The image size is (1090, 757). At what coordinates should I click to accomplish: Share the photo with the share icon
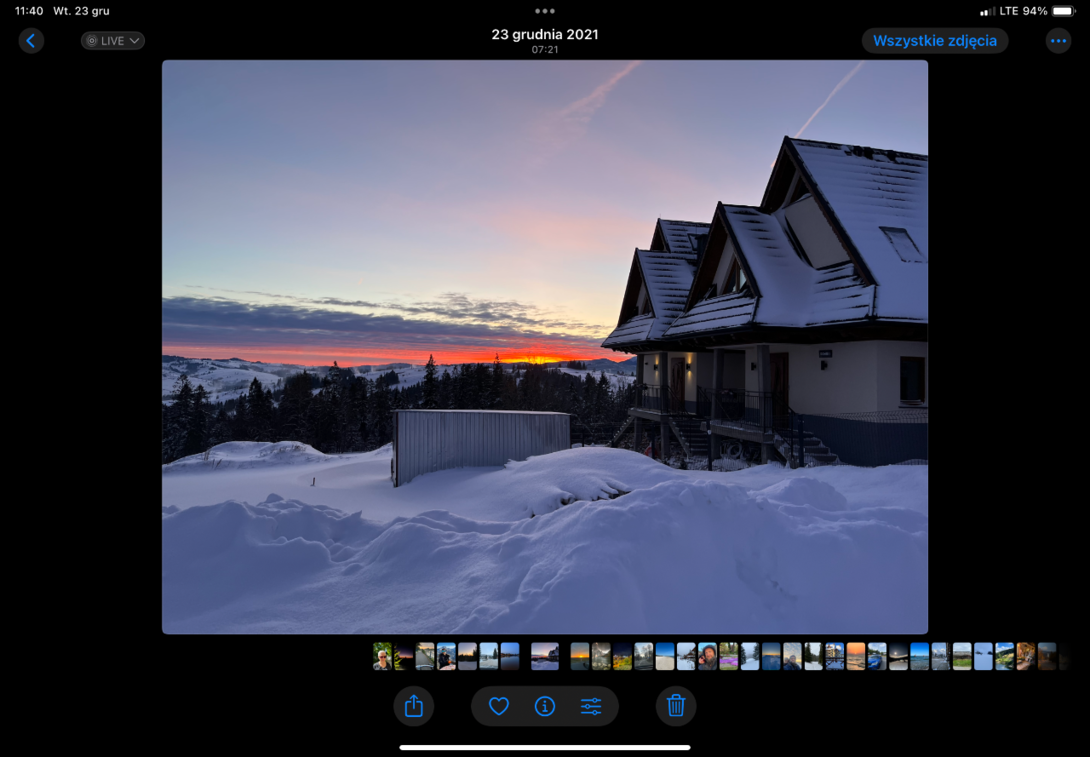tap(414, 706)
